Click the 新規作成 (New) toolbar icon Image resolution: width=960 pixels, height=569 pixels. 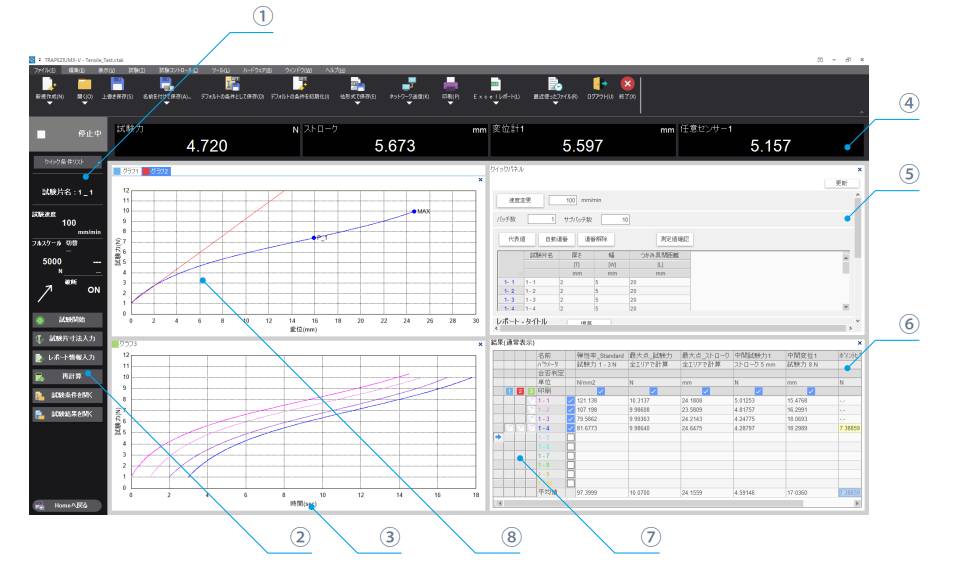tap(48, 84)
